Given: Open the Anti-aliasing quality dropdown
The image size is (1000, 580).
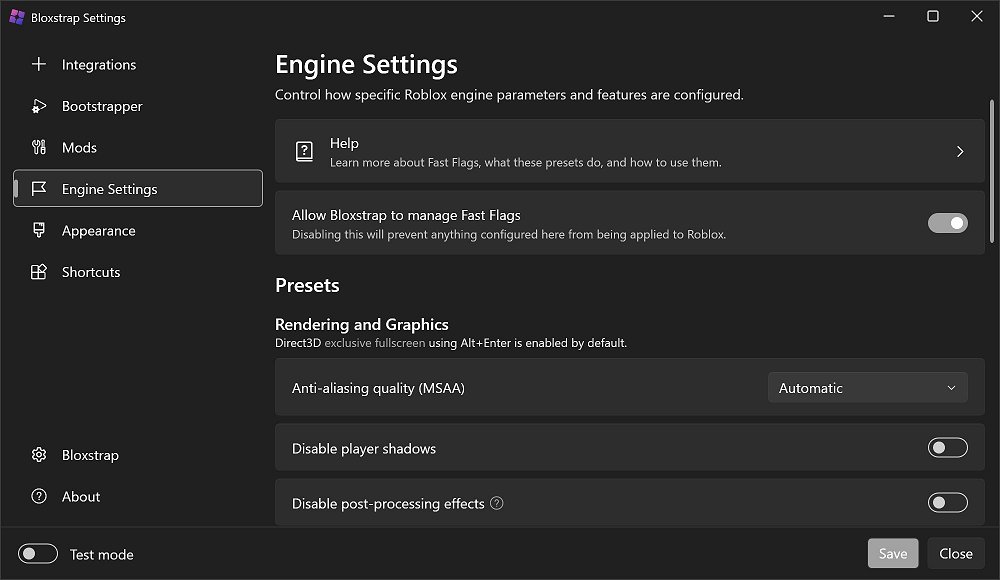Looking at the screenshot, I should (867, 388).
